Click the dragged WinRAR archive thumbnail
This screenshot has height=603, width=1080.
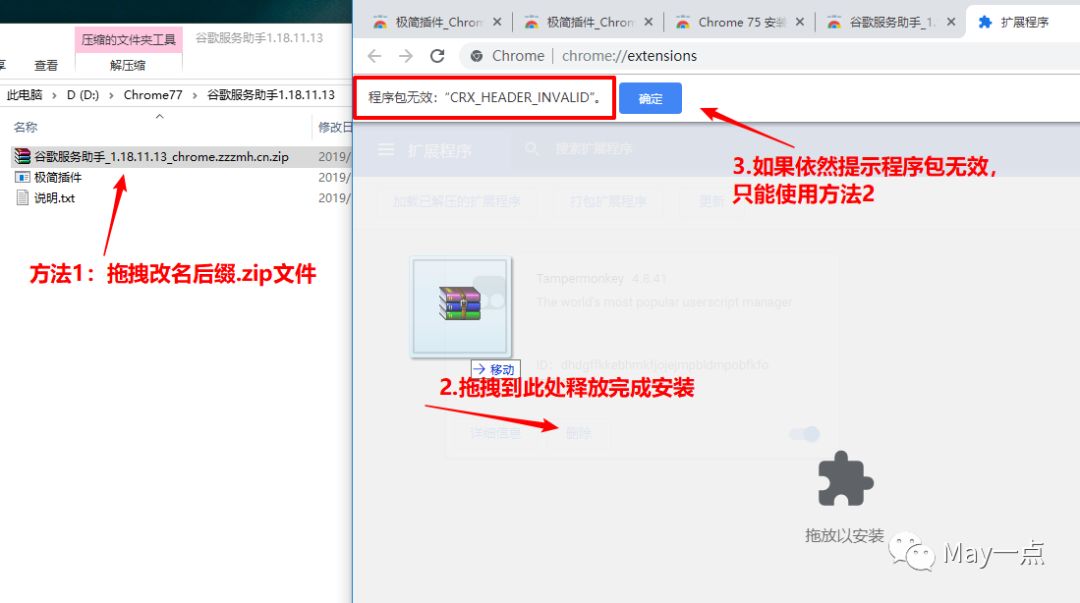click(461, 307)
